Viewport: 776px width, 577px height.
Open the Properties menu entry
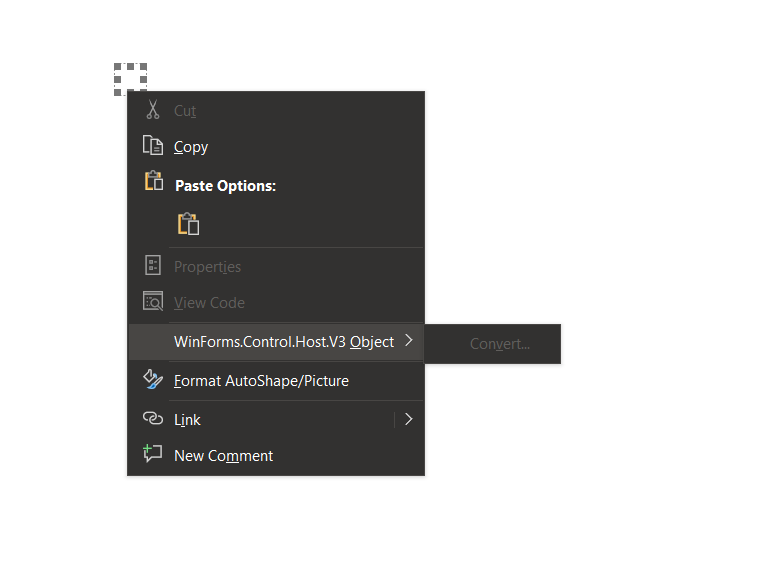click(x=276, y=267)
